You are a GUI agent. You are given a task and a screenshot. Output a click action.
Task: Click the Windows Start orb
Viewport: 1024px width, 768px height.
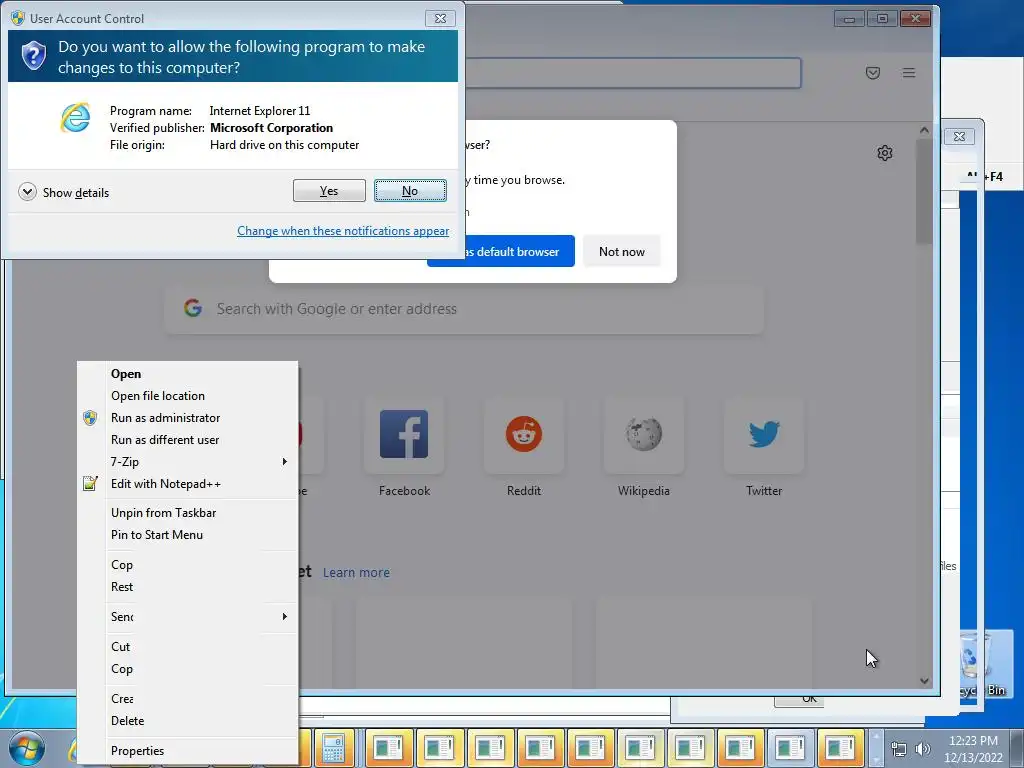(x=27, y=749)
